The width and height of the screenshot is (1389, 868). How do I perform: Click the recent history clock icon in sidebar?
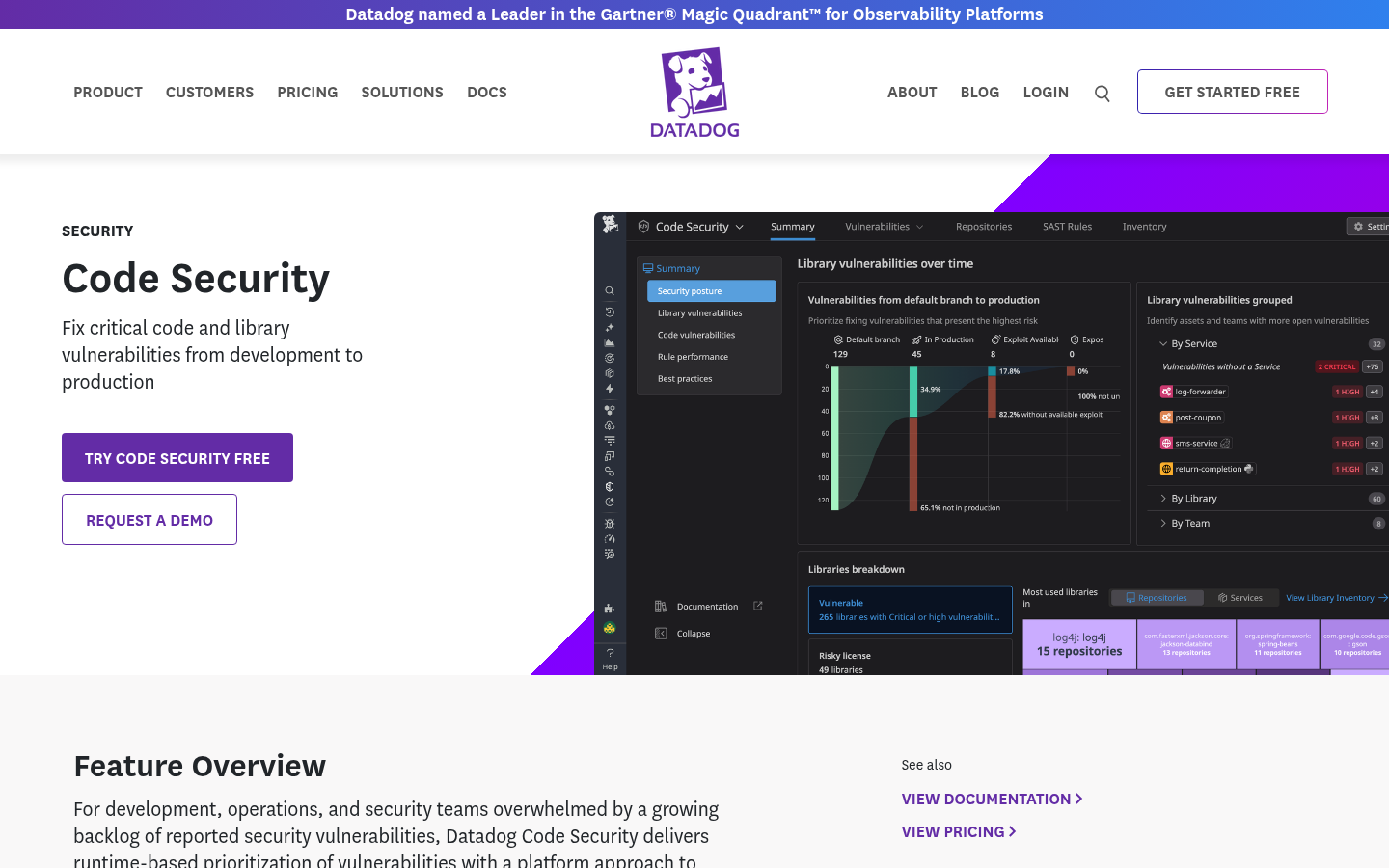[610, 312]
